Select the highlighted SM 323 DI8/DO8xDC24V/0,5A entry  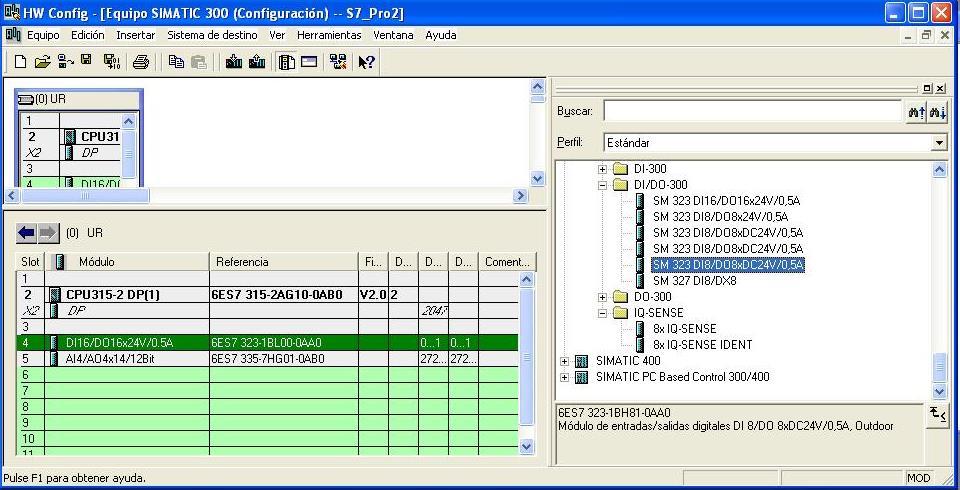click(x=728, y=265)
